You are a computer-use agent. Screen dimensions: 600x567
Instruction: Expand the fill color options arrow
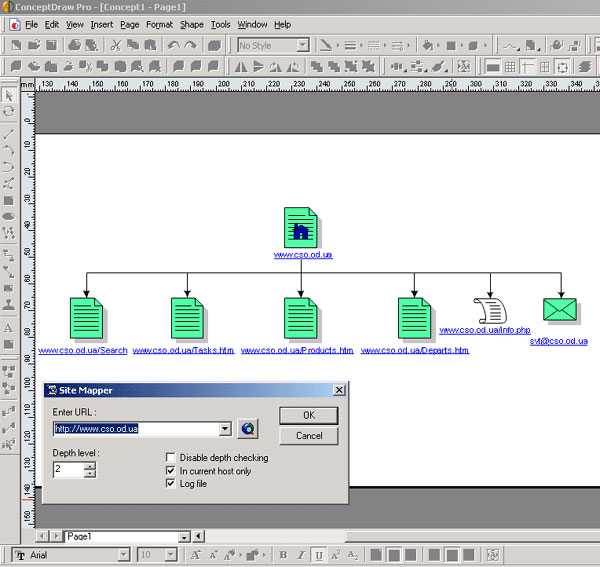coord(438,46)
